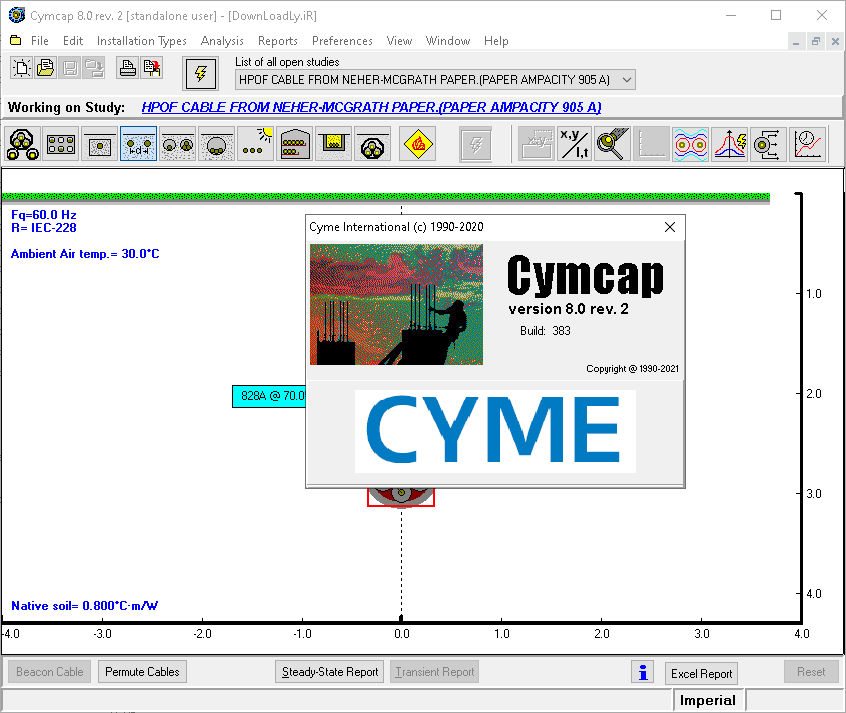
Task: Open the Preferences menu
Action: click(342, 41)
